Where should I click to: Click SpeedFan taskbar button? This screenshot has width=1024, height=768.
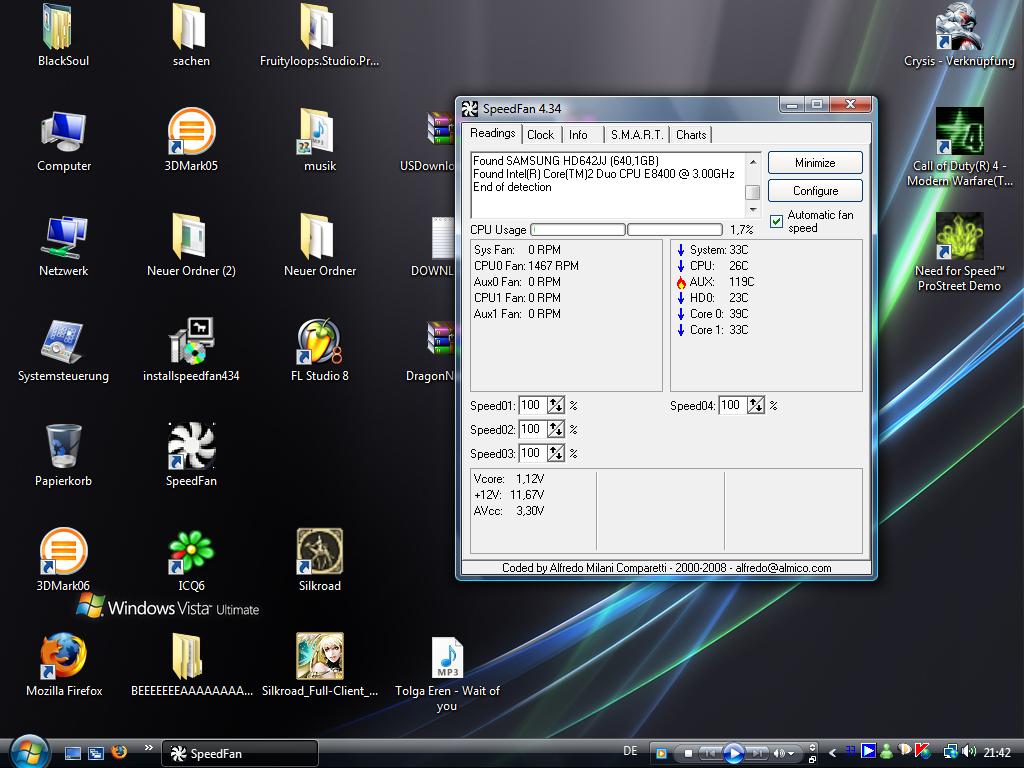(240, 754)
